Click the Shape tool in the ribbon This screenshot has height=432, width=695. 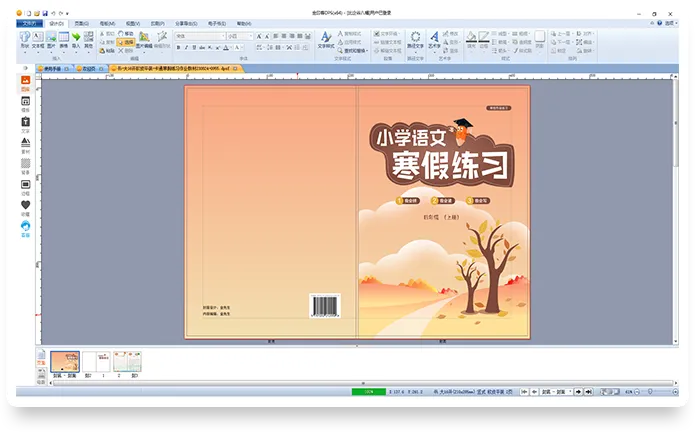pos(24,38)
